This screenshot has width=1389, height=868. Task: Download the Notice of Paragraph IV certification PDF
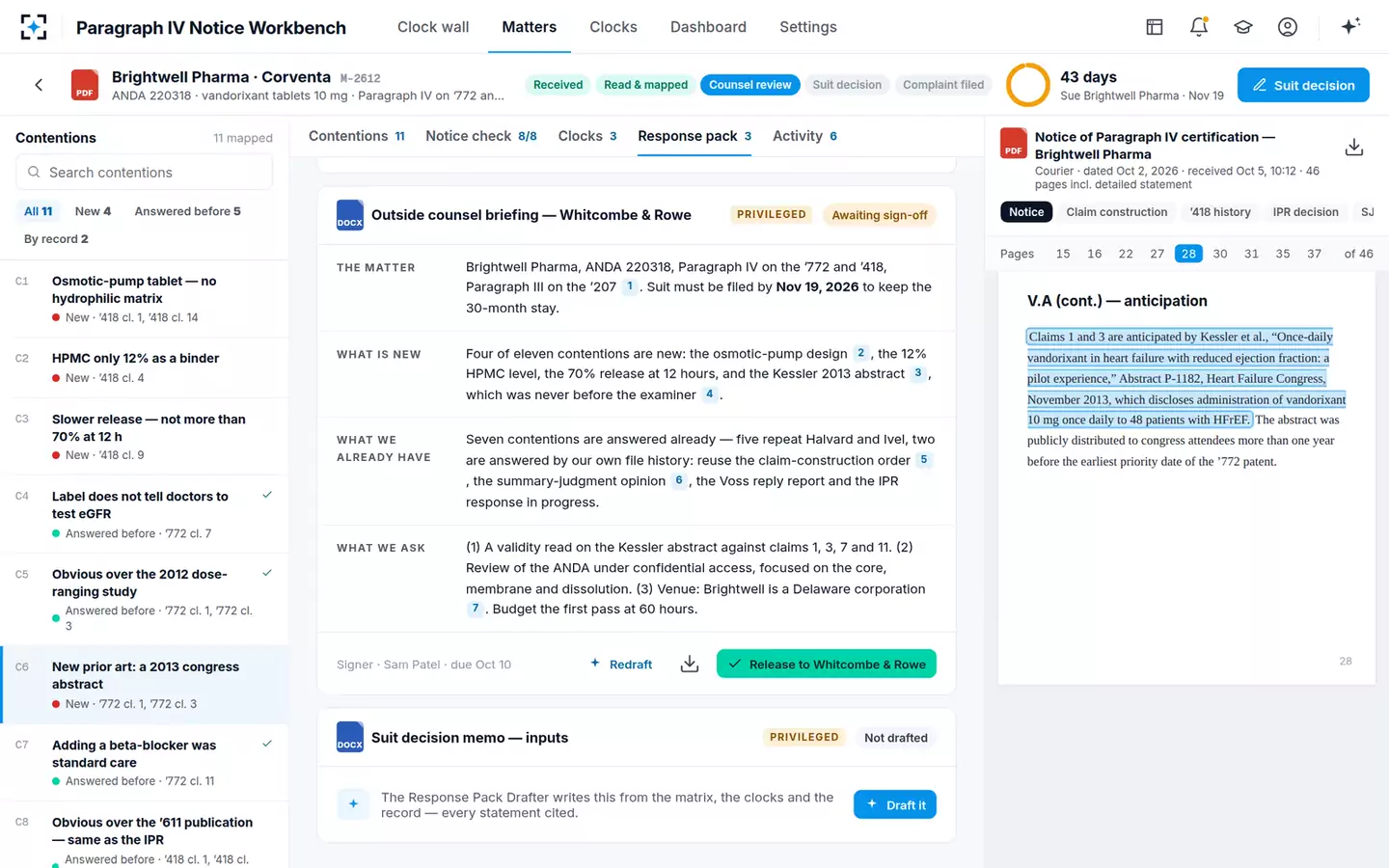(x=1354, y=147)
